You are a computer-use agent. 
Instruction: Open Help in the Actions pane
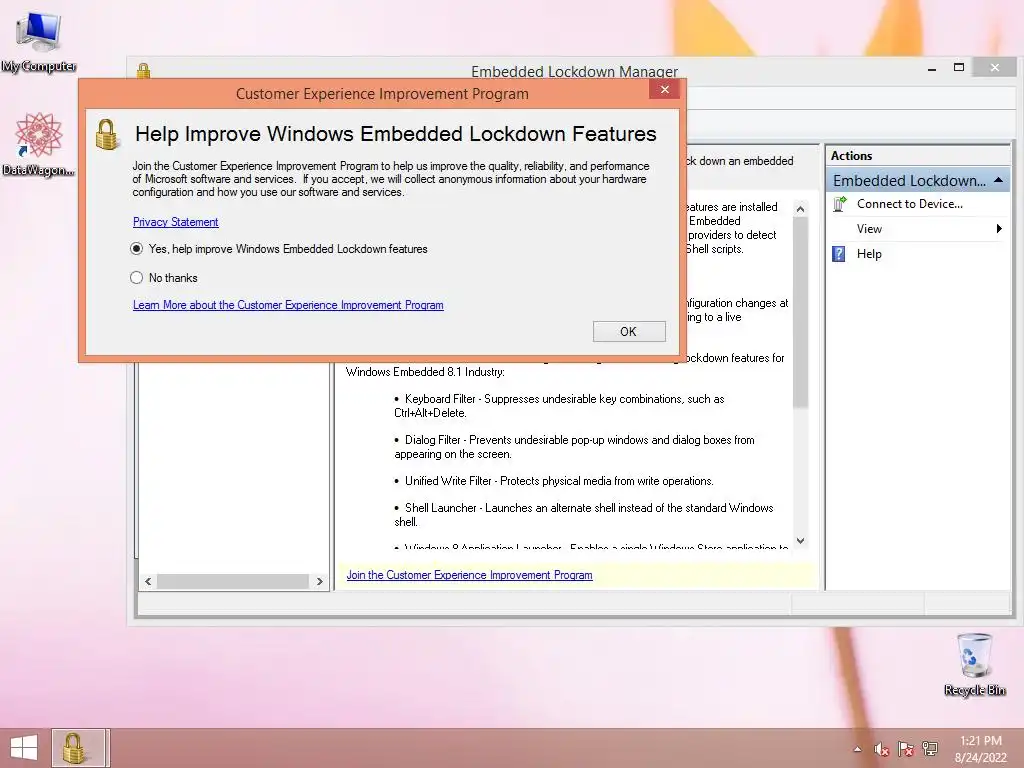[869, 254]
